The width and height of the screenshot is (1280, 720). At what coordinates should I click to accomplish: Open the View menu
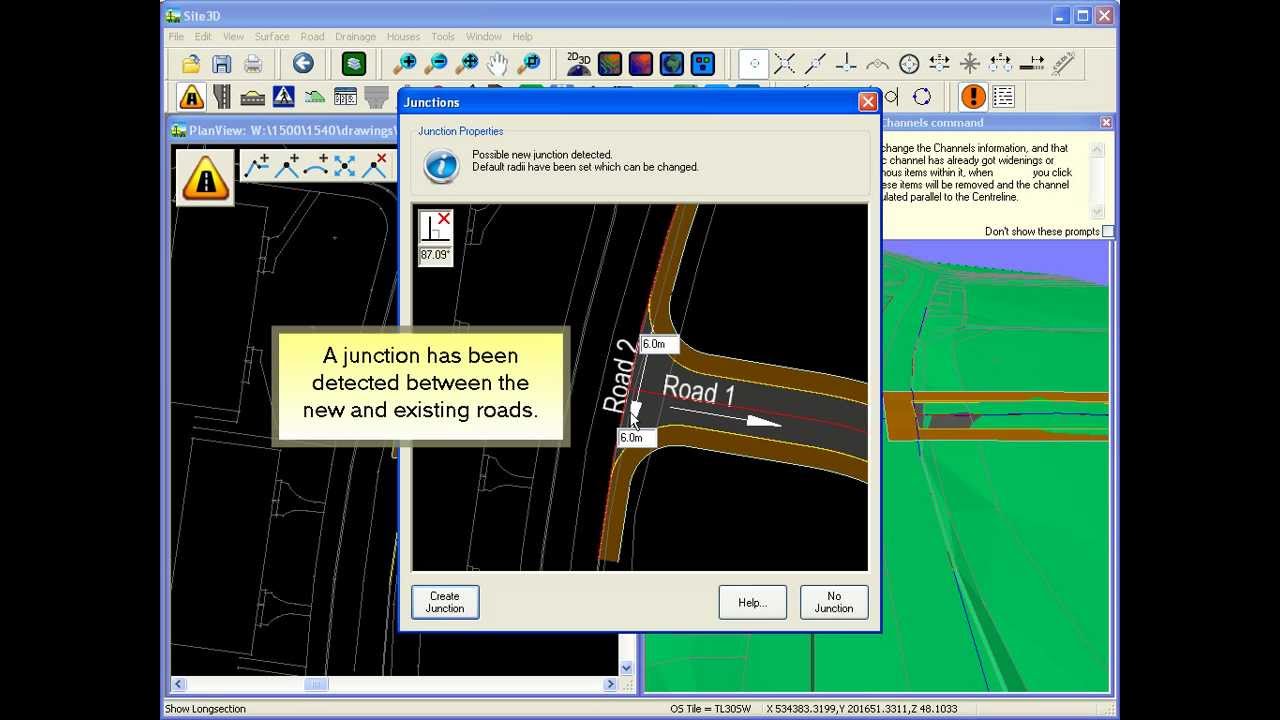coord(233,37)
